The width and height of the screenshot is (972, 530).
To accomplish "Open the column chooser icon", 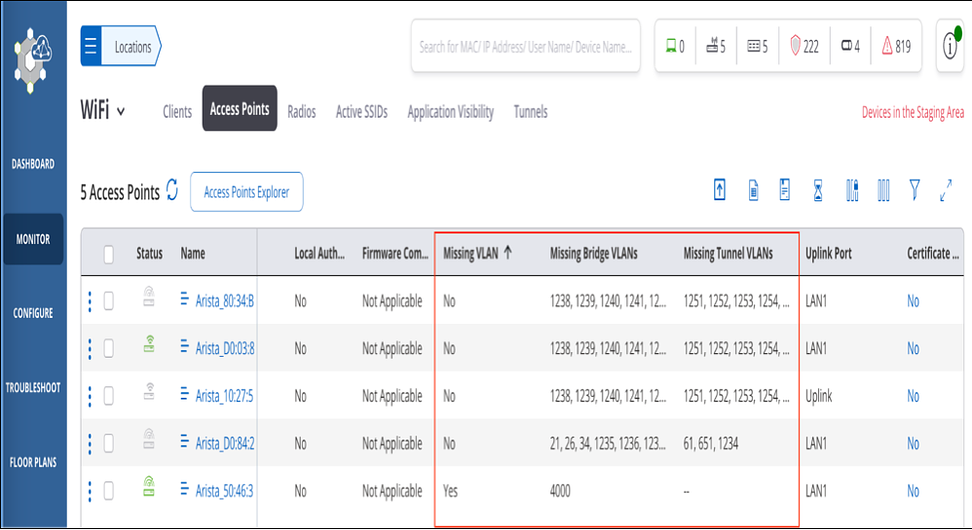I will point(883,190).
